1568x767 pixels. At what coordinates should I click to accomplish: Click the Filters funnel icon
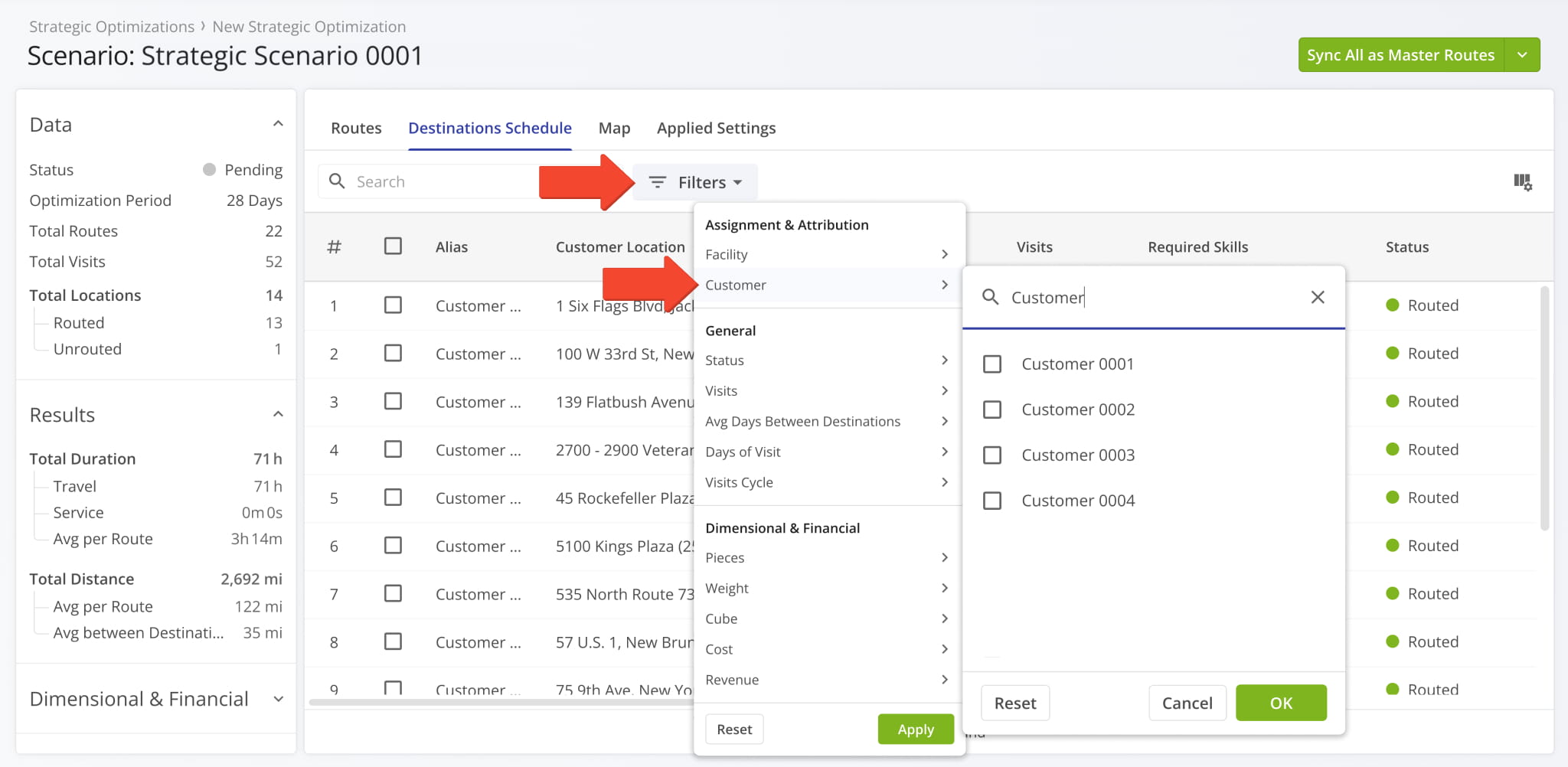(657, 182)
